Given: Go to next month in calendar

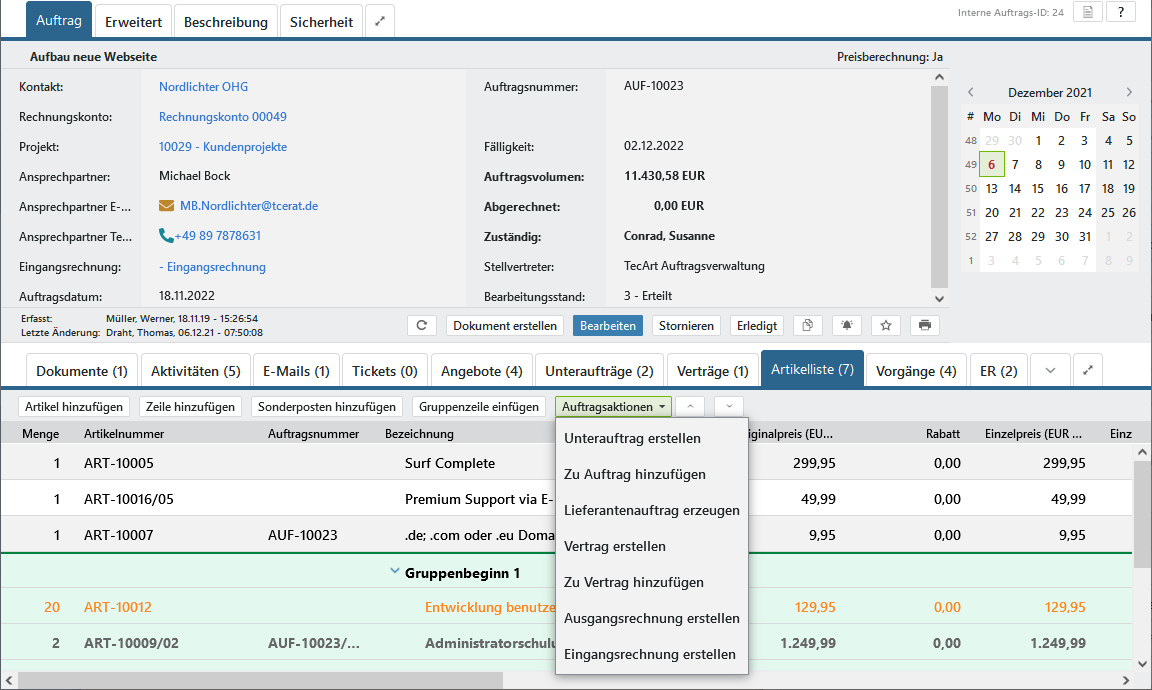Looking at the screenshot, I should point(1129,92).
